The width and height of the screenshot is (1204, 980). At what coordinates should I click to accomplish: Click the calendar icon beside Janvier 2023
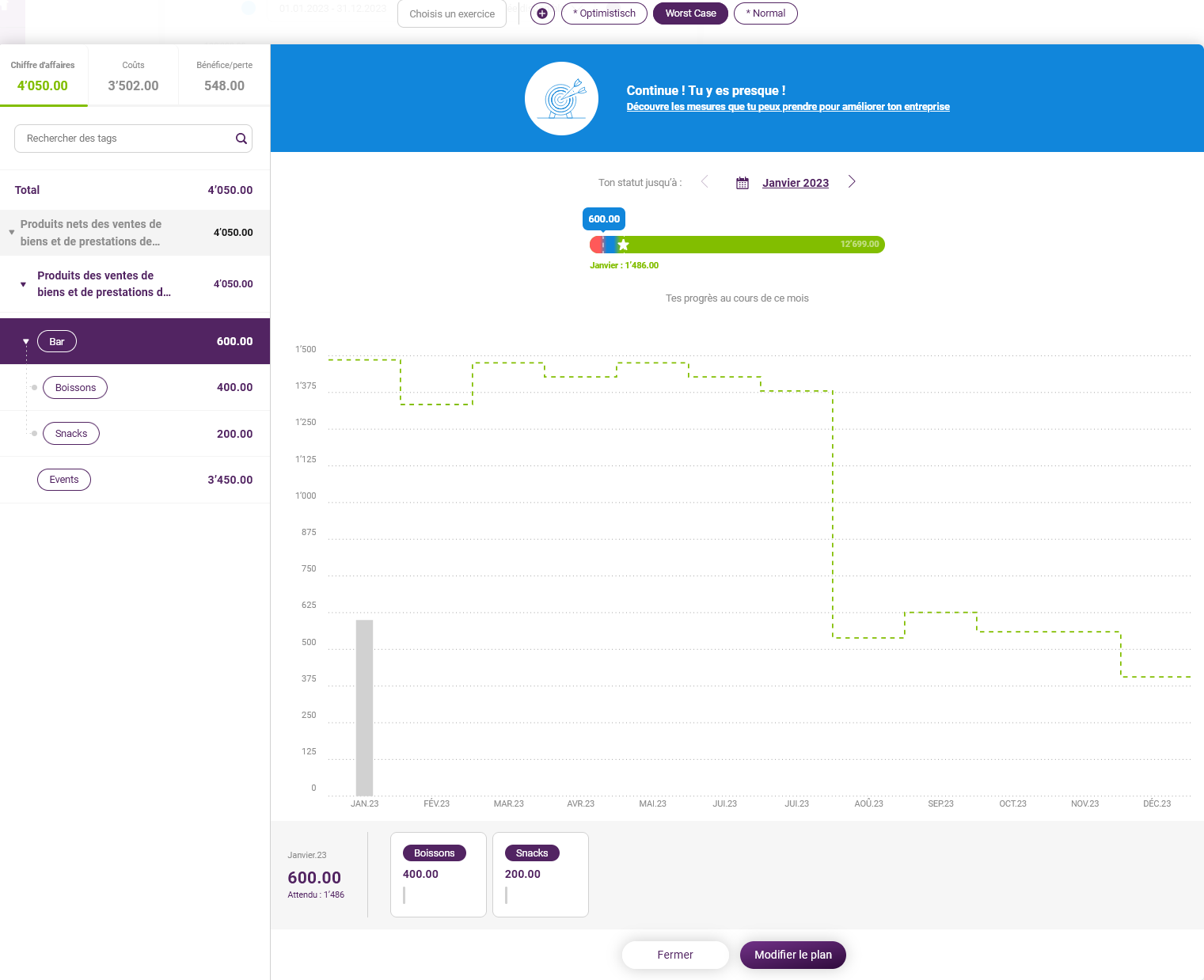click(x=743, y=183)
